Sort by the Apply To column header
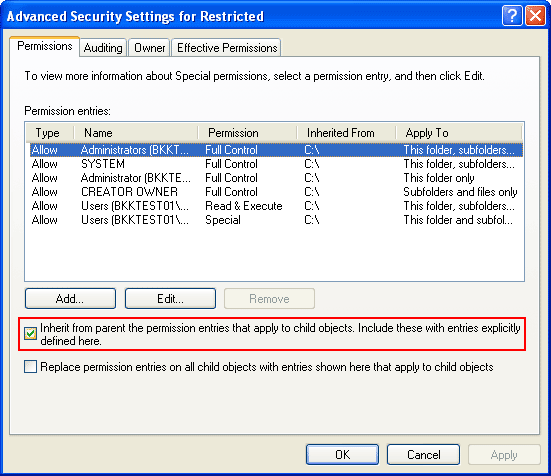 coord(459,133)
